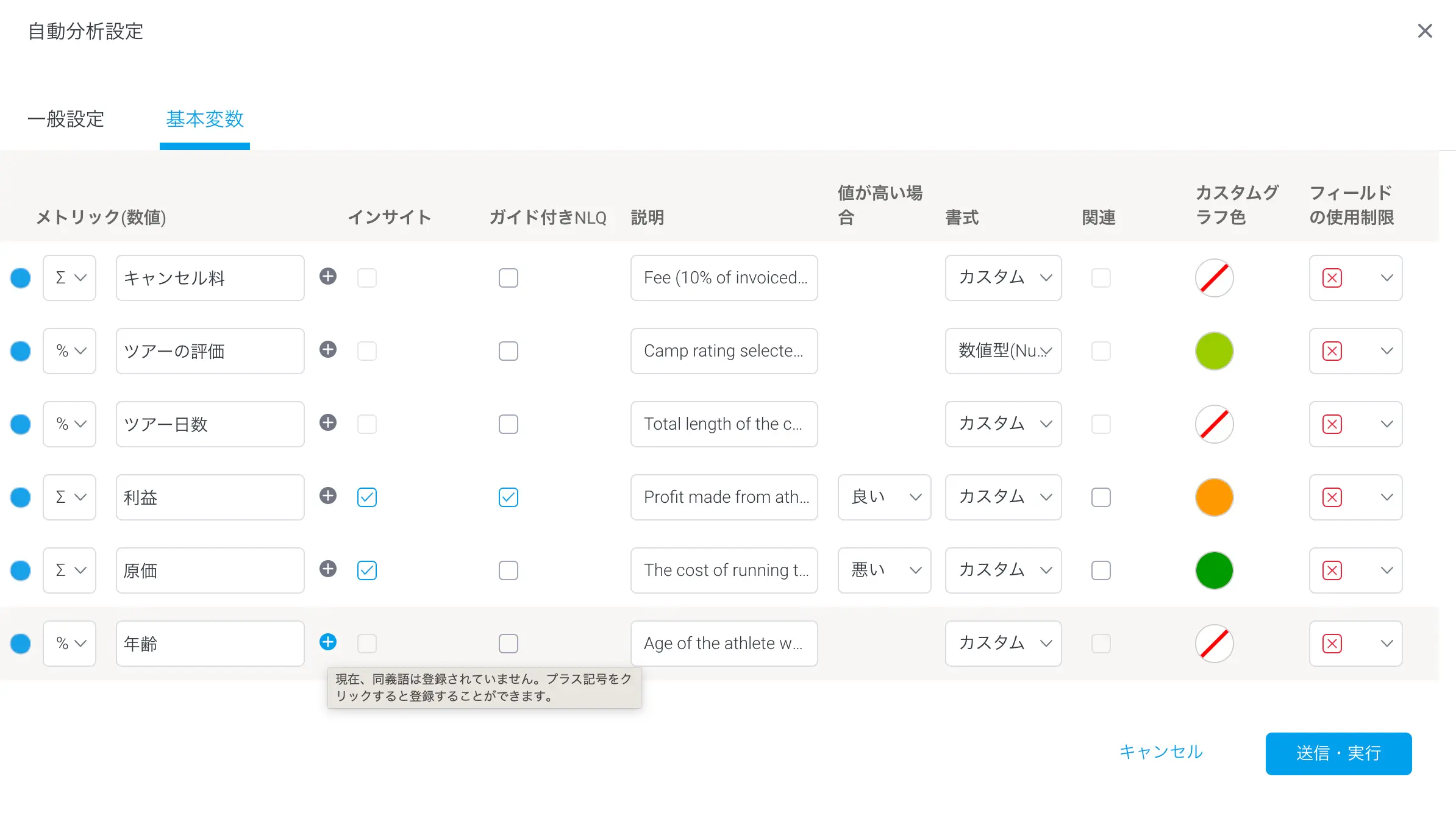Viewport: 1456px width, 824px height.
Task: Open the 良い dropdown for 利益
Action: point(884,497)
